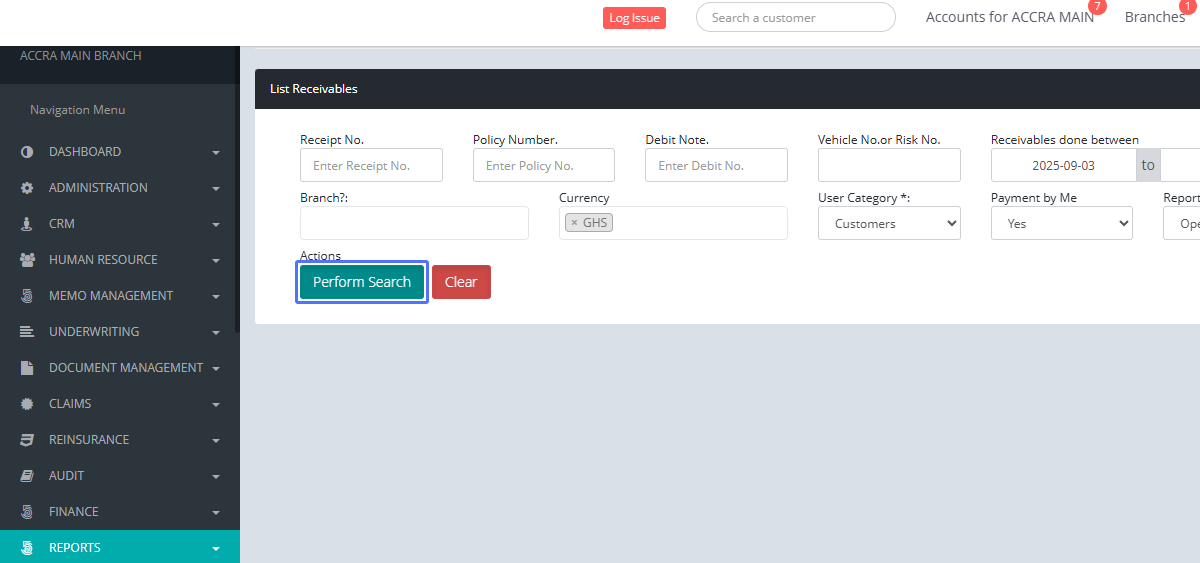Image resolution: width=1200 pixels, height=563 pixels.
Task: Click the CRM icon in sidebar
Action: click(x=27, y=224)
